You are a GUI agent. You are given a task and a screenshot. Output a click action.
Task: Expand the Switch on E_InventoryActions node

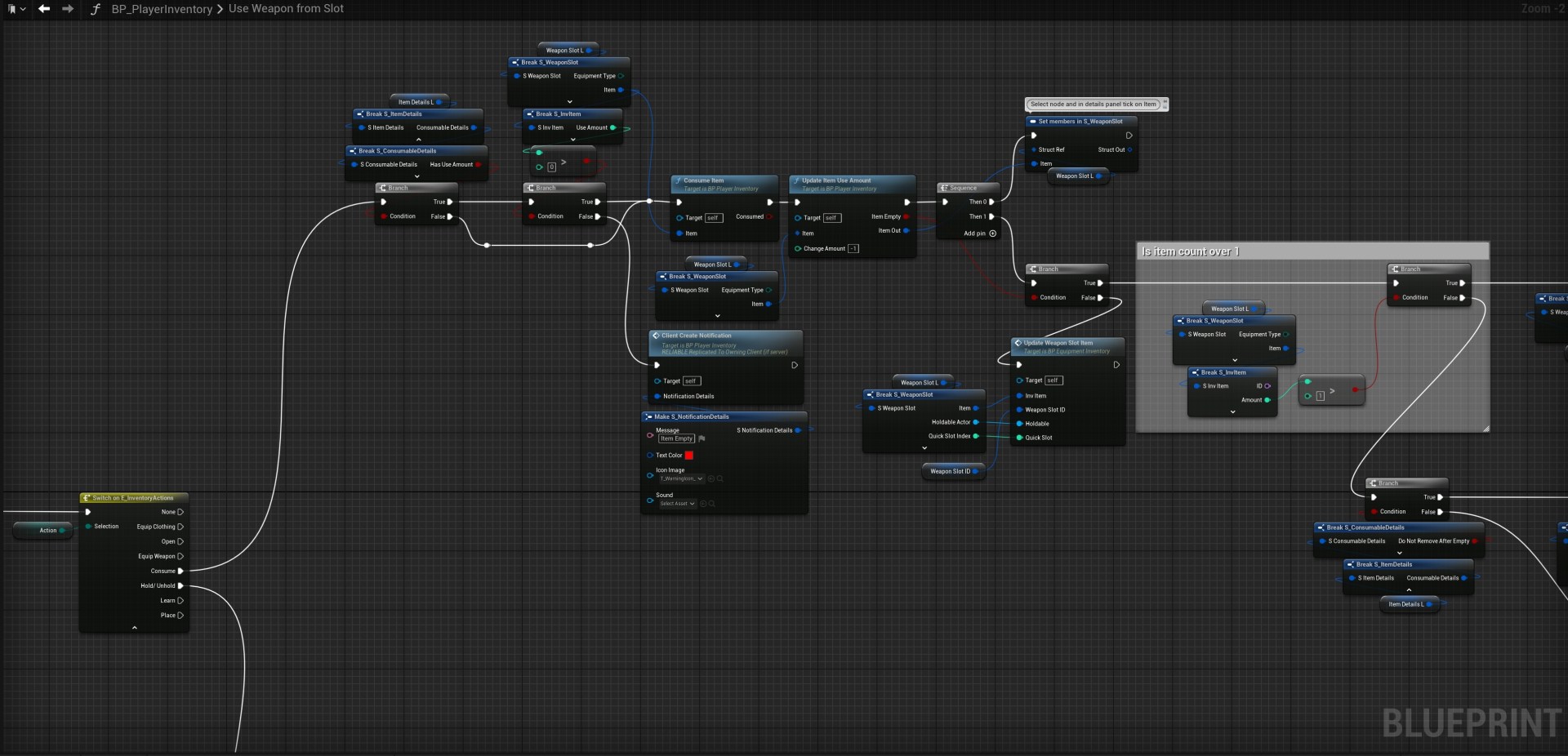pos(135,628)
